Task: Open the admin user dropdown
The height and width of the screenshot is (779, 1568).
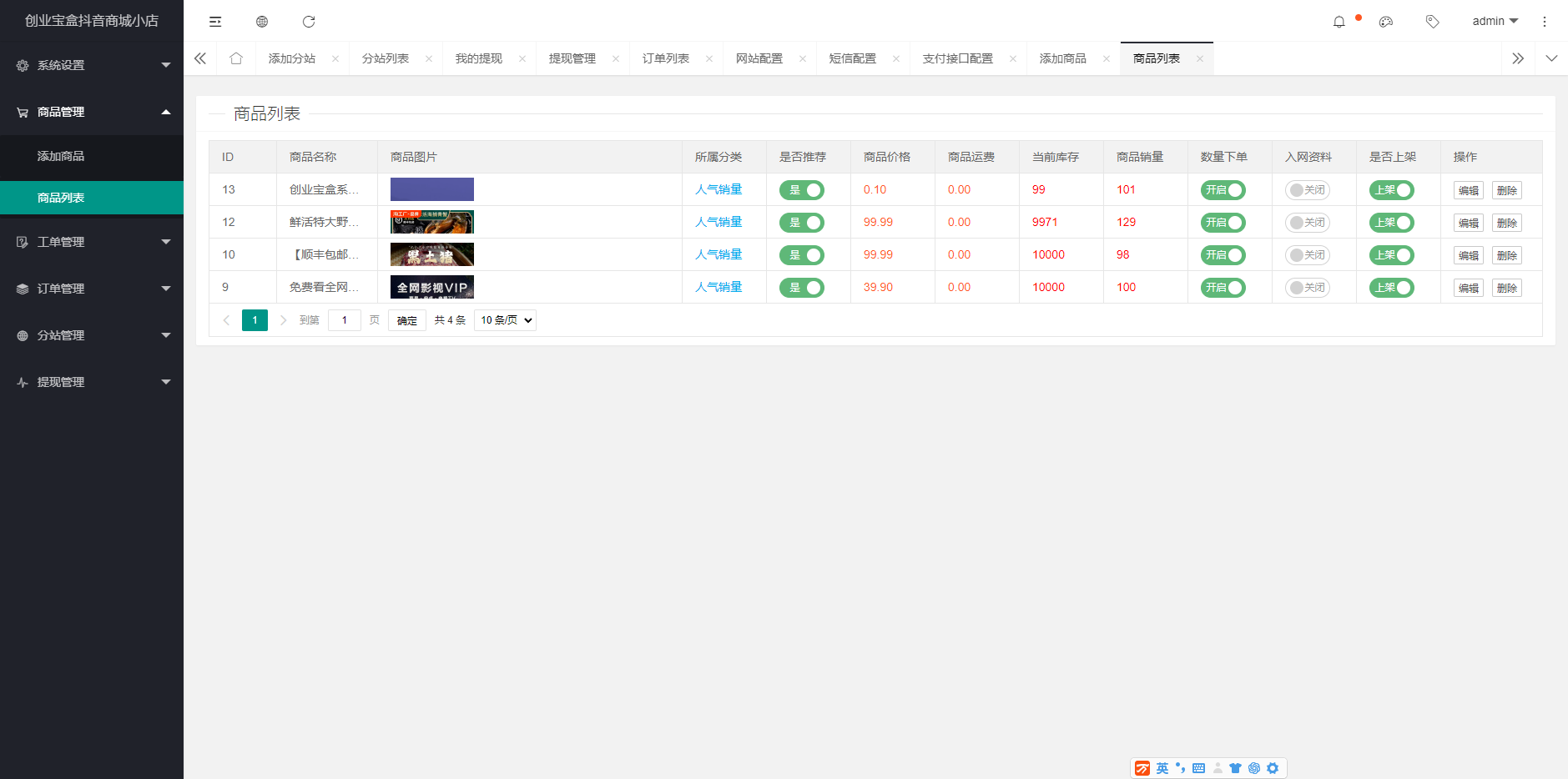Action: 1495,22
